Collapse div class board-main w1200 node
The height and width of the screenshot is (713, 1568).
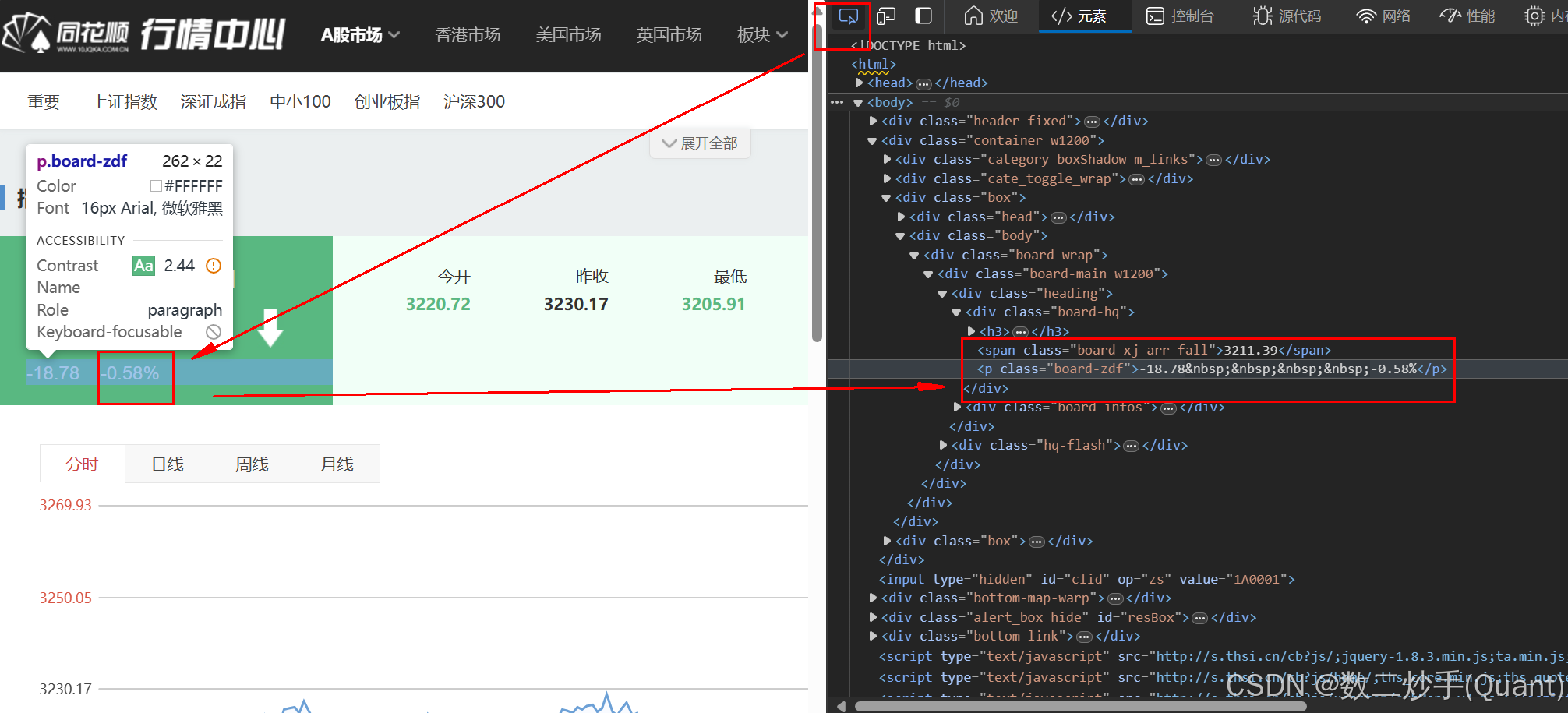point(928,274)
